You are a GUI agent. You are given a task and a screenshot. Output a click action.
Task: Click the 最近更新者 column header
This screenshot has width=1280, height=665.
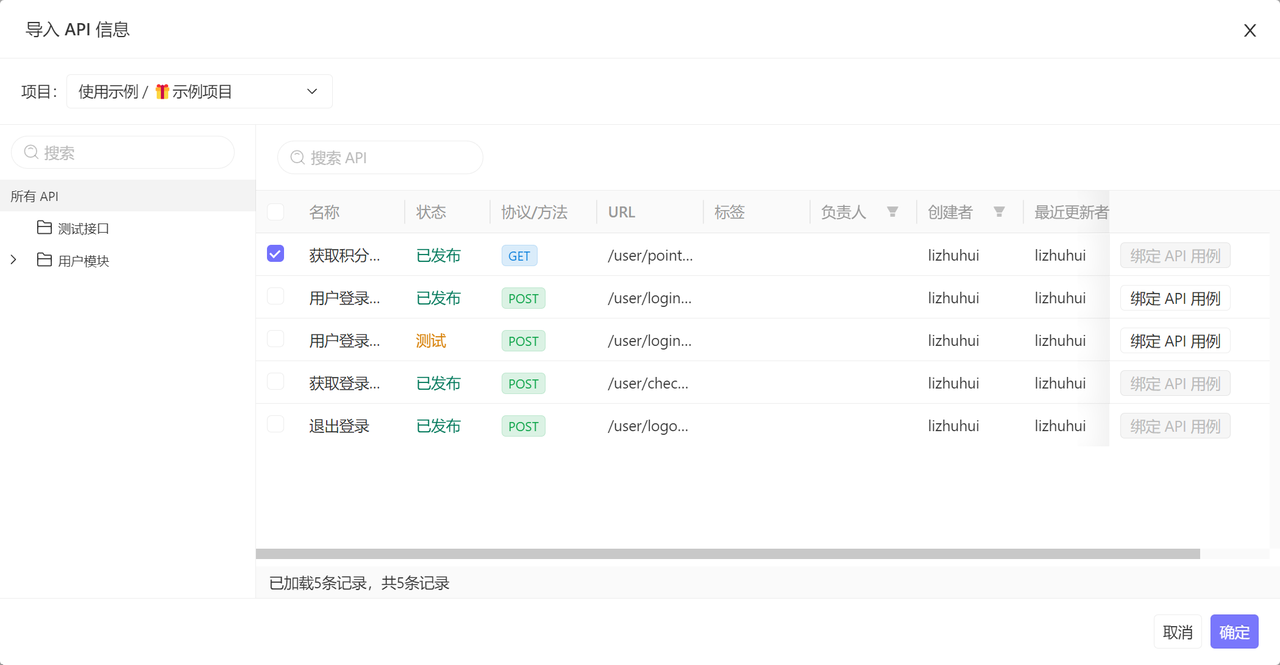(1071, 212)
